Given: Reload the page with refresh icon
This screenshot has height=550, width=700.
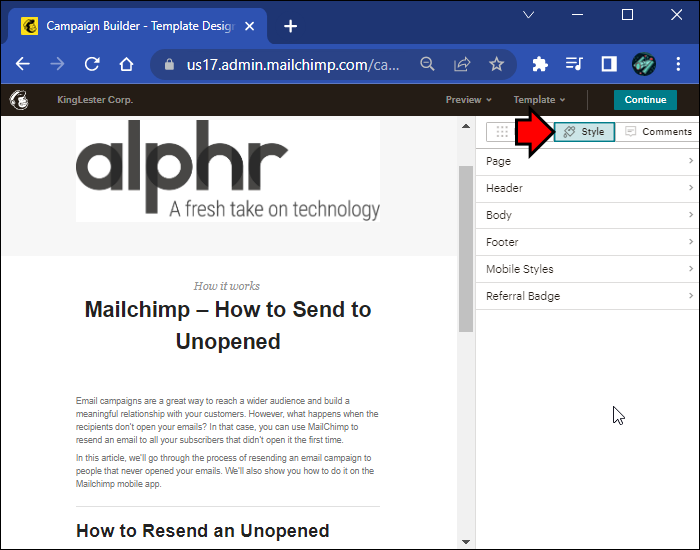Looking at the screenshot, I should tap(92, 64).
